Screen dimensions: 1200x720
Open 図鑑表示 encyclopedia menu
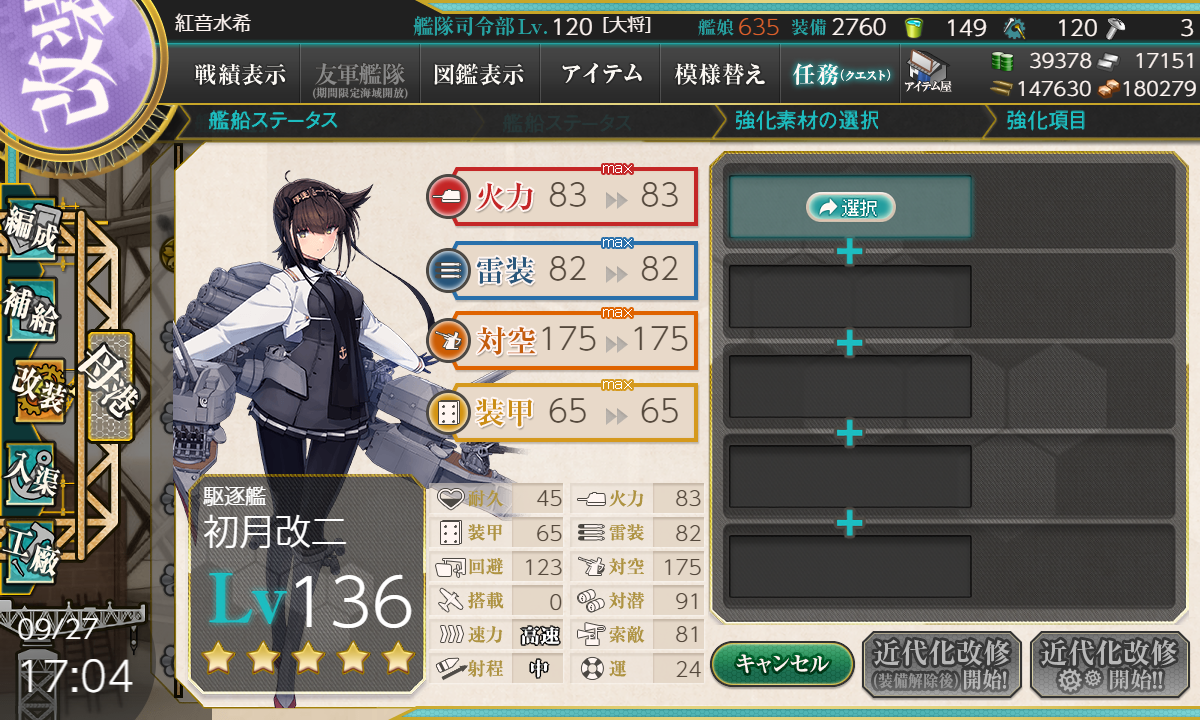point(479,74)
